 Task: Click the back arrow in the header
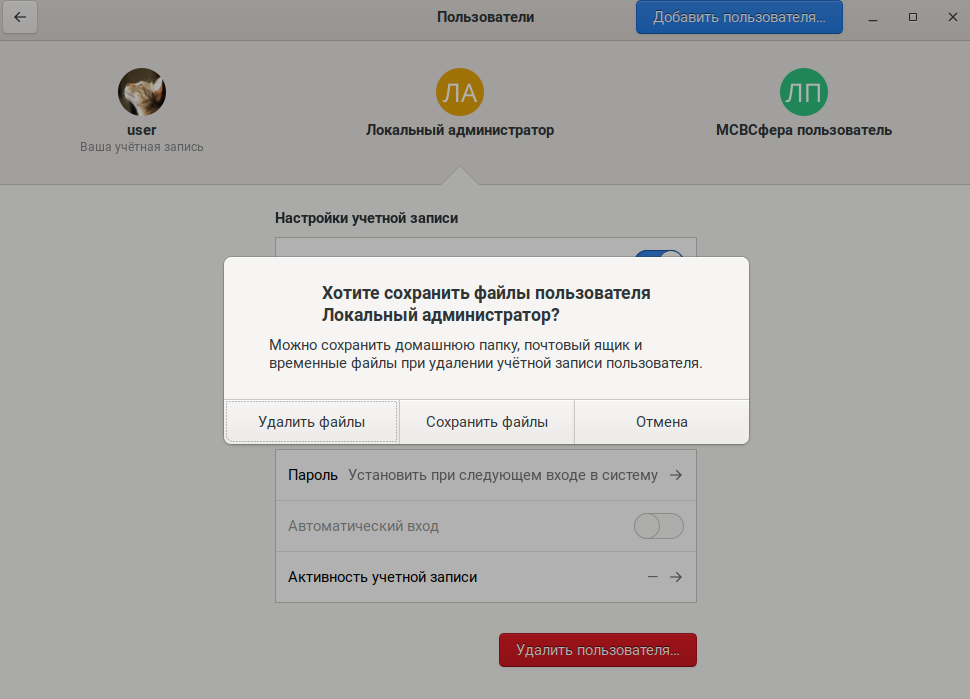click(x=20, y=17)
